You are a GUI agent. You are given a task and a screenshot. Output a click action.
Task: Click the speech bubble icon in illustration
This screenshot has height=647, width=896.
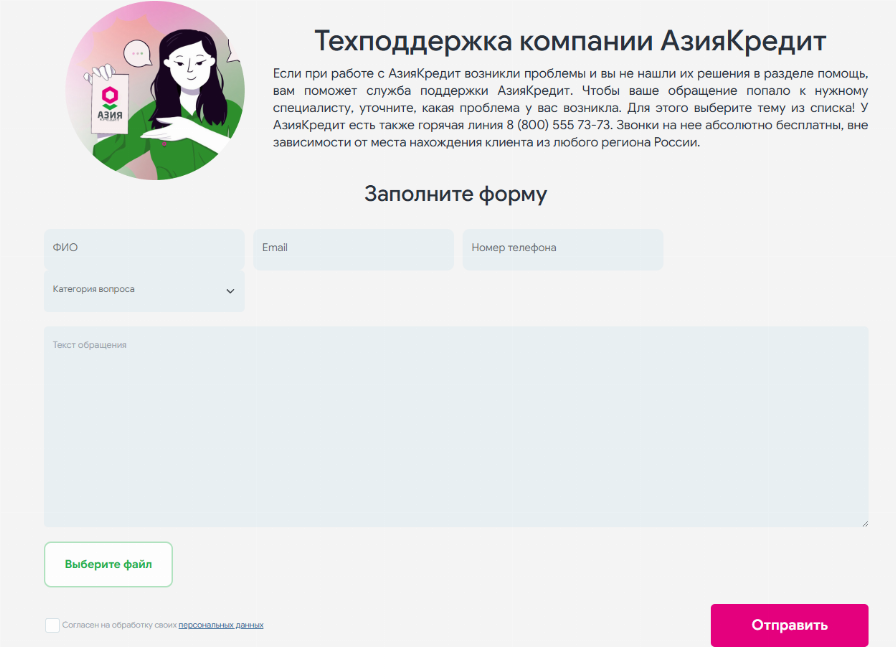[x=137, y=54]
